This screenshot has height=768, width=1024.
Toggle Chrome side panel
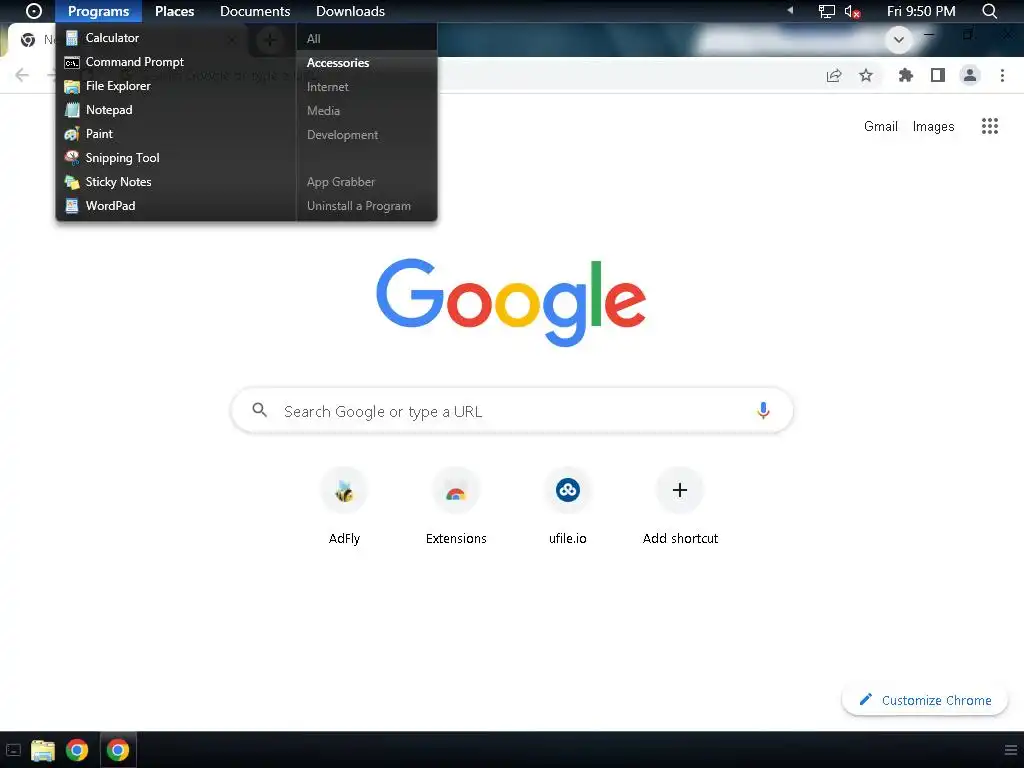click(x=938, y=76)
